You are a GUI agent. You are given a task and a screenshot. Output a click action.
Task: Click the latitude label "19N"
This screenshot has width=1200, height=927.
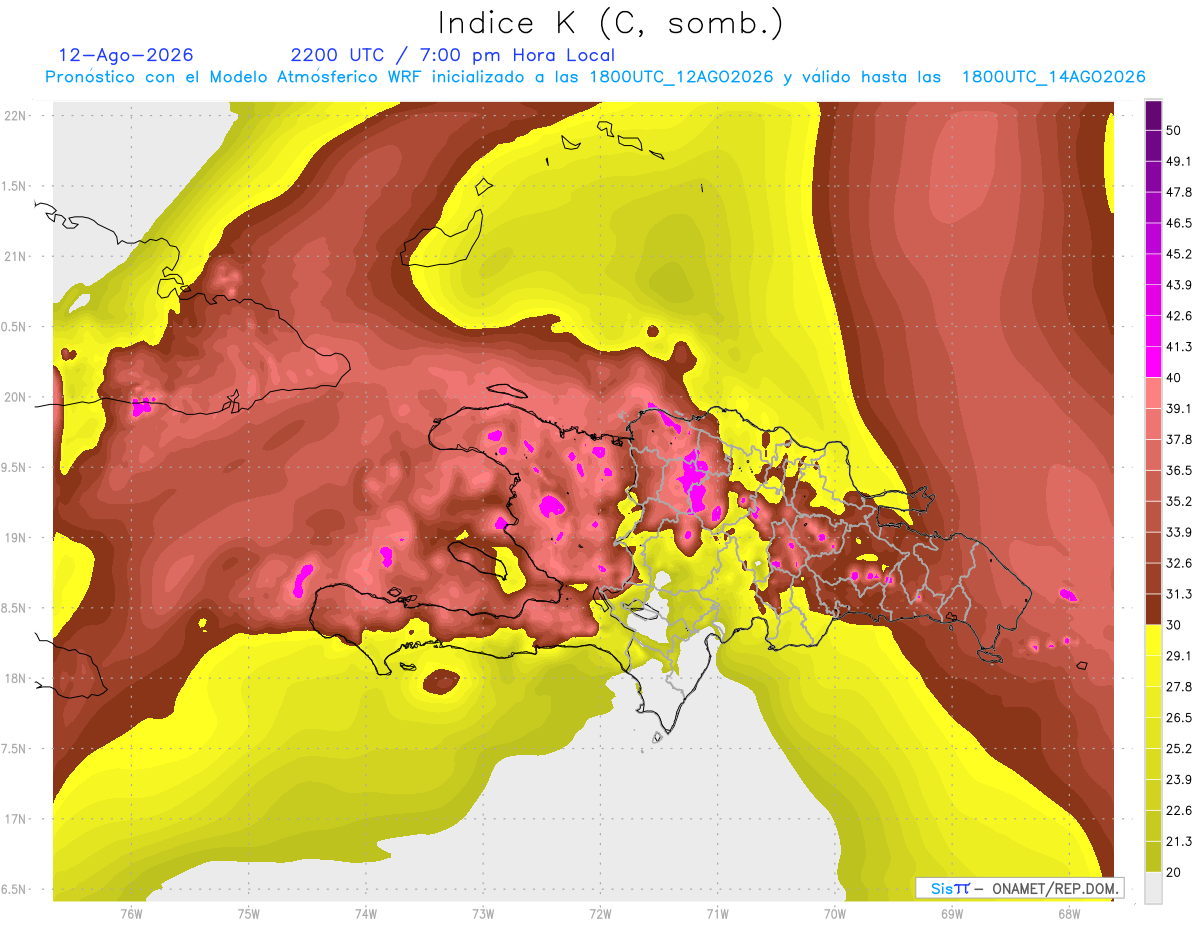pos(15,538)
